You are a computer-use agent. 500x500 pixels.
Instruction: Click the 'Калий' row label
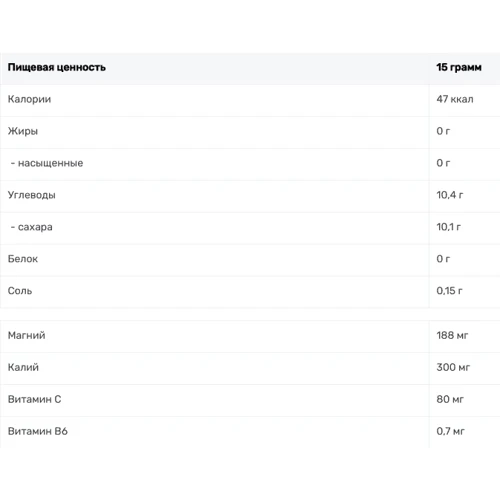(x=23, y=367)
